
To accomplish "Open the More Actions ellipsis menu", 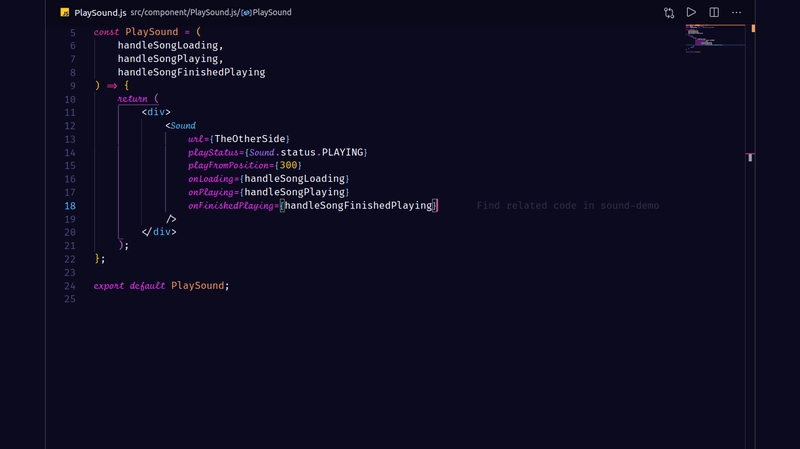I will pos(737,13).
